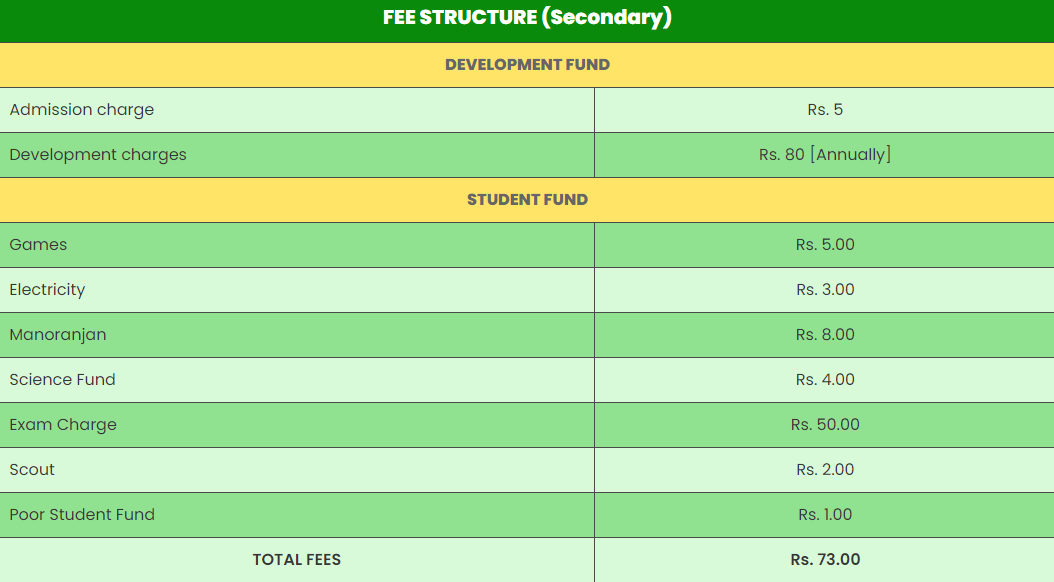Image resolution: width=1054 pixels, height=582 pixels.
Task: Click the Rs. 3.00 Electricity amount
Action: point(825,290)
